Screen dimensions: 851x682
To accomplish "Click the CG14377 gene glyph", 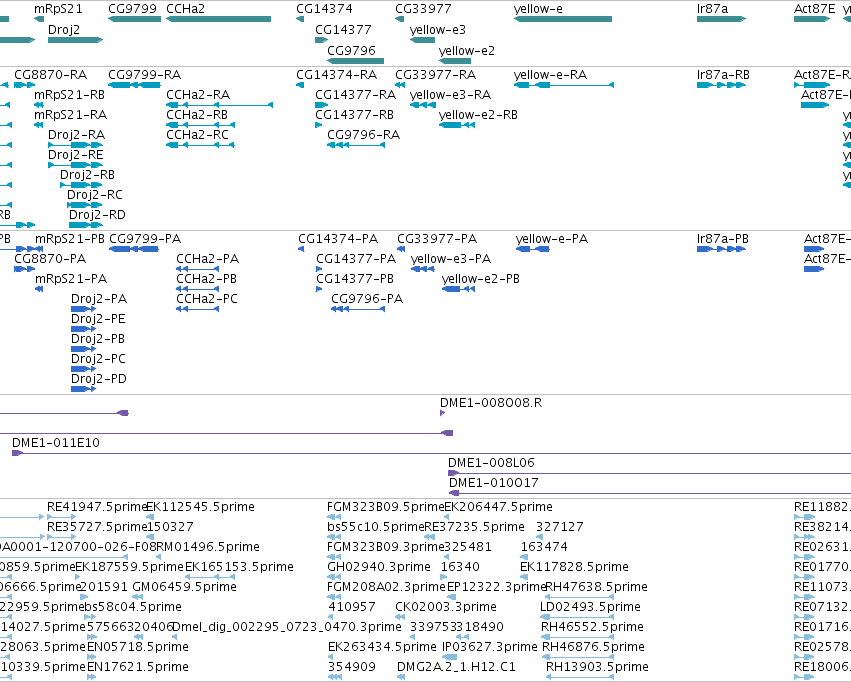I will (322, 40).
